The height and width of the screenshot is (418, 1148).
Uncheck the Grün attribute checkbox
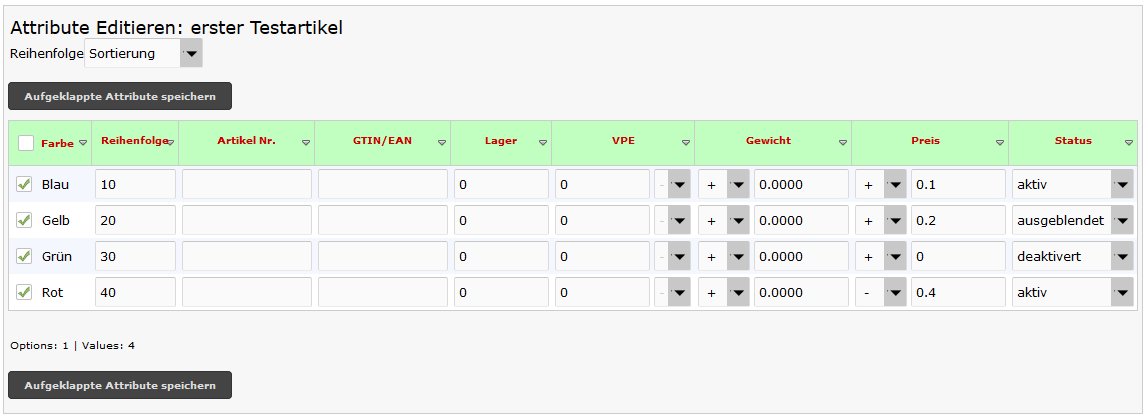click(25, 256)
